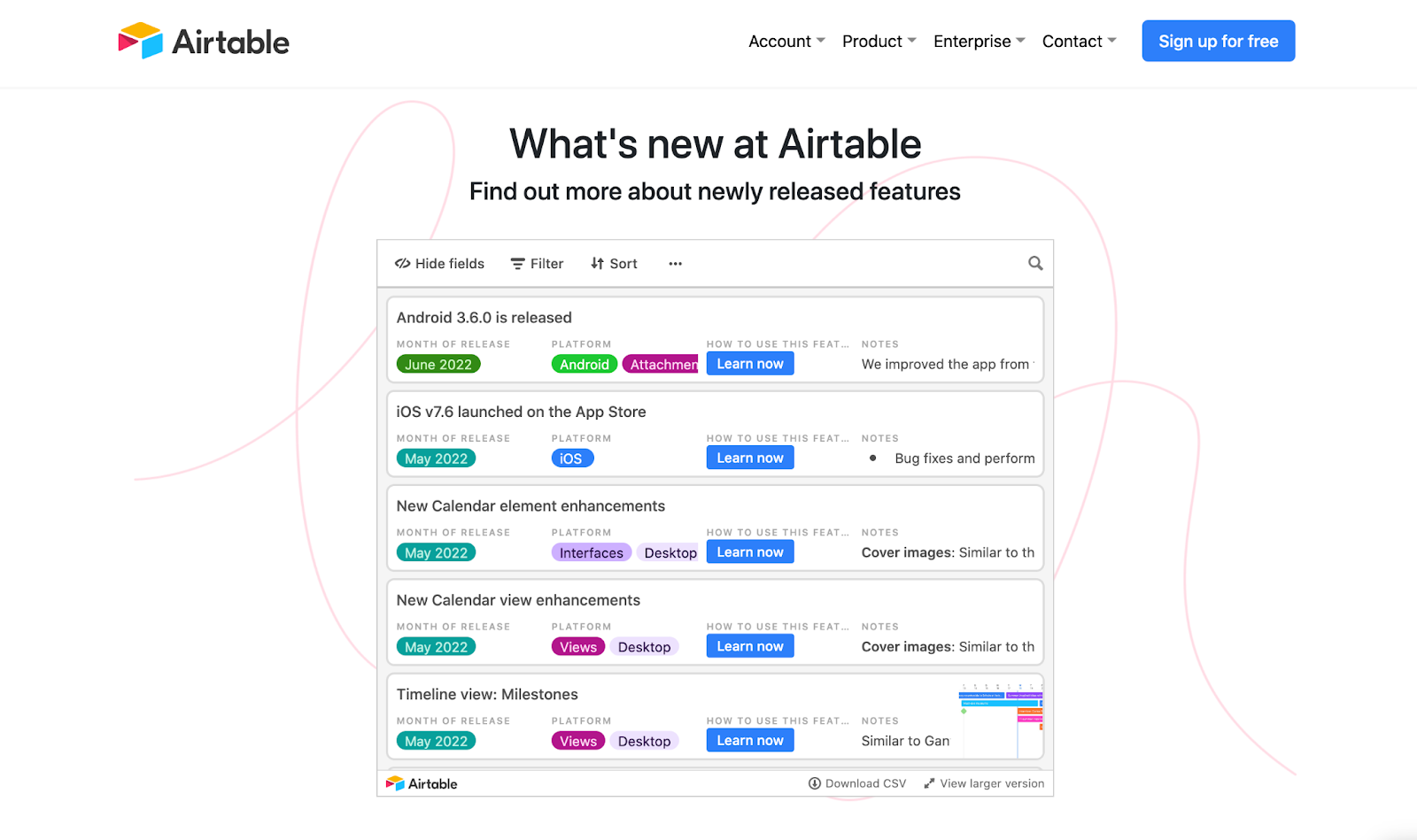Viewport: 1417px width, 840px height.
Task: Click June 2022 tag
Action: [x=438, y=364]
